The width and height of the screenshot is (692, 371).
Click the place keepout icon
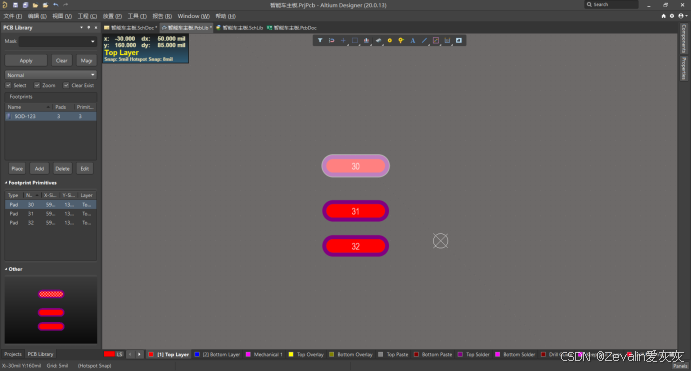tap(436, 41)
